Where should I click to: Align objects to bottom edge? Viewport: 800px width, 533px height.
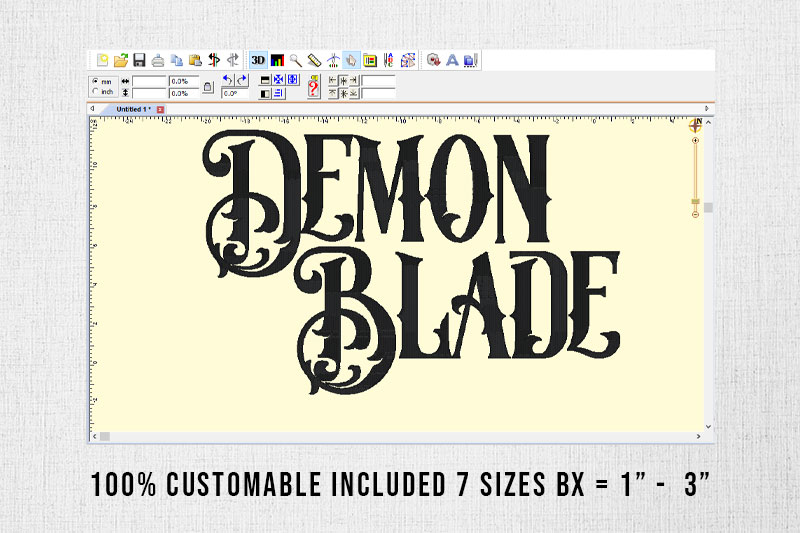pos(354,93)
